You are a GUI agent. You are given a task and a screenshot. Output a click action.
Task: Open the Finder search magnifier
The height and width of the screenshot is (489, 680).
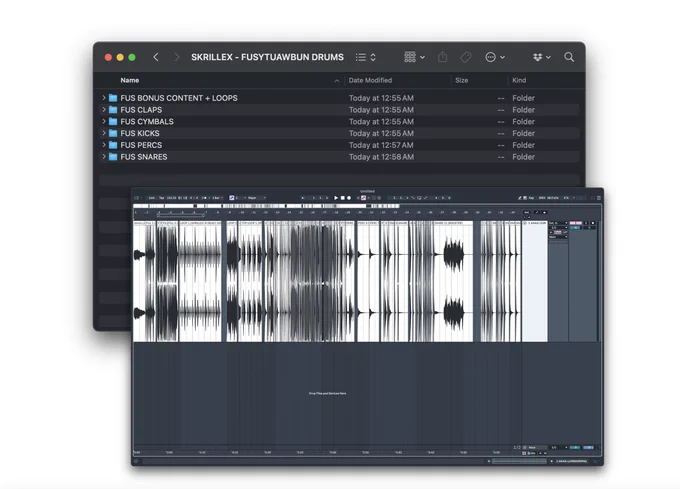coord(569,57)
